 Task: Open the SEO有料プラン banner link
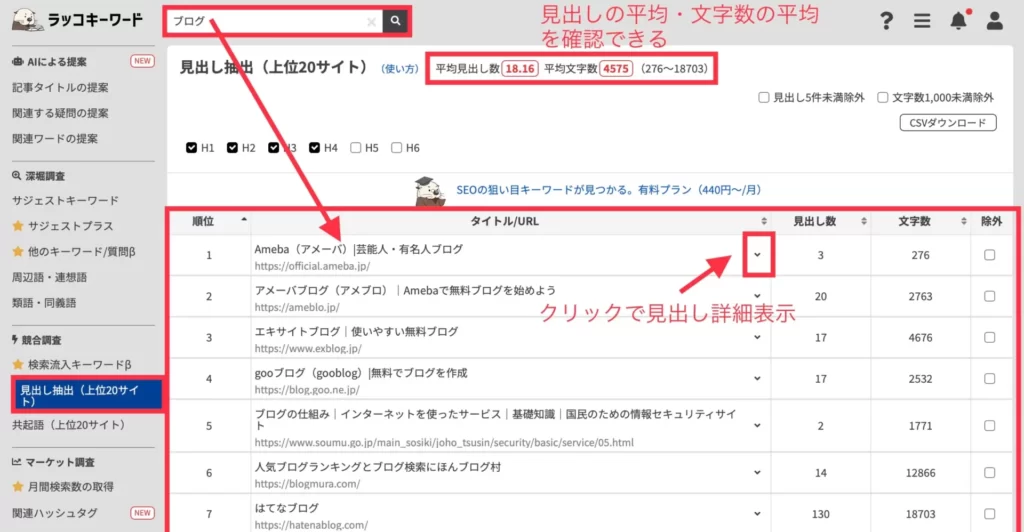609,190
